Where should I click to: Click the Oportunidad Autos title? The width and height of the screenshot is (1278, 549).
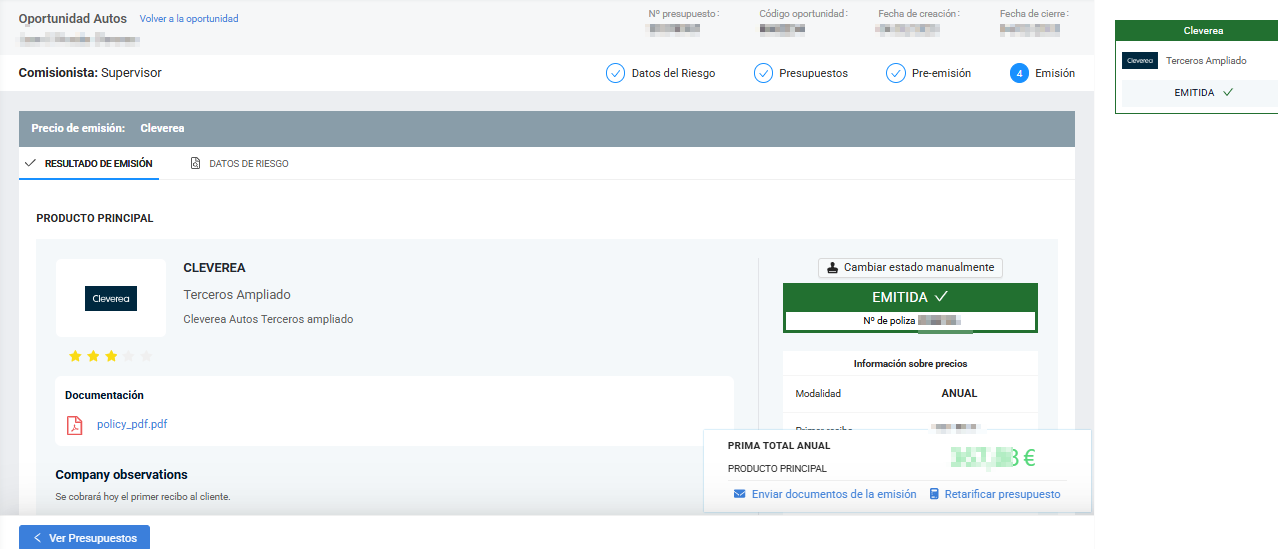[x=73, y=19]
